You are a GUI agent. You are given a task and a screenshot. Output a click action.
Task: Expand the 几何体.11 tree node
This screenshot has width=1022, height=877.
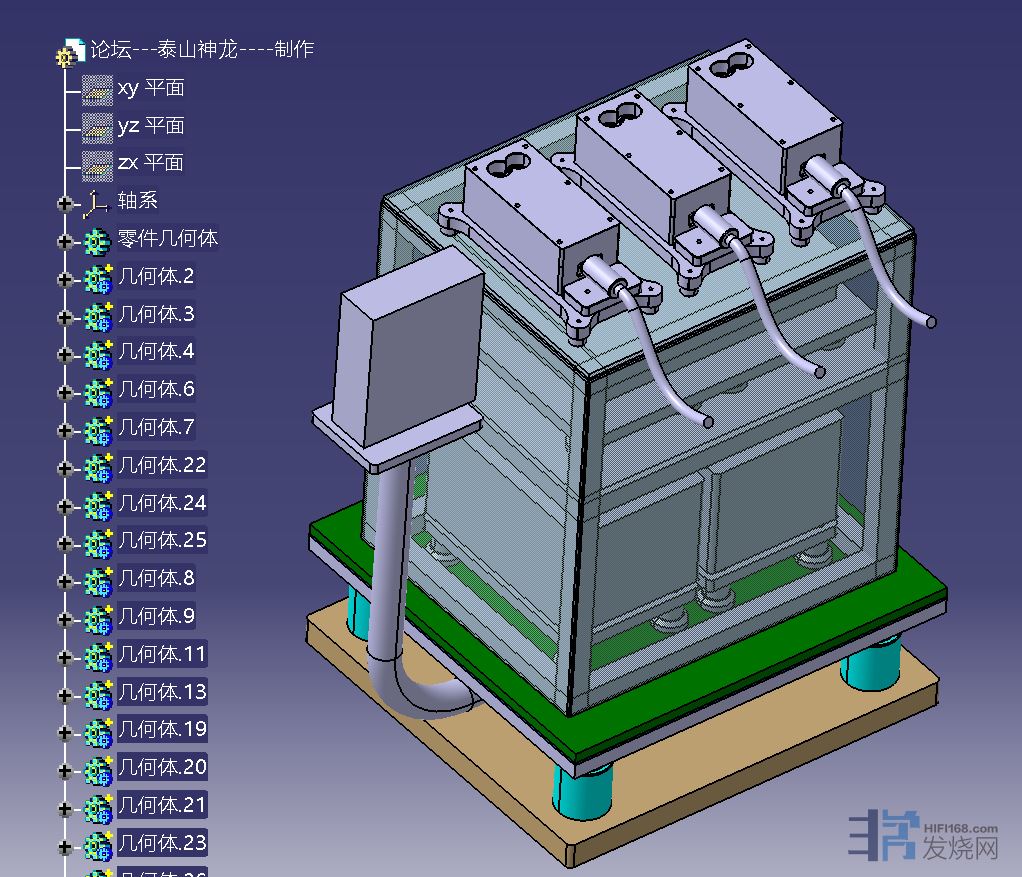coord(66,657)
